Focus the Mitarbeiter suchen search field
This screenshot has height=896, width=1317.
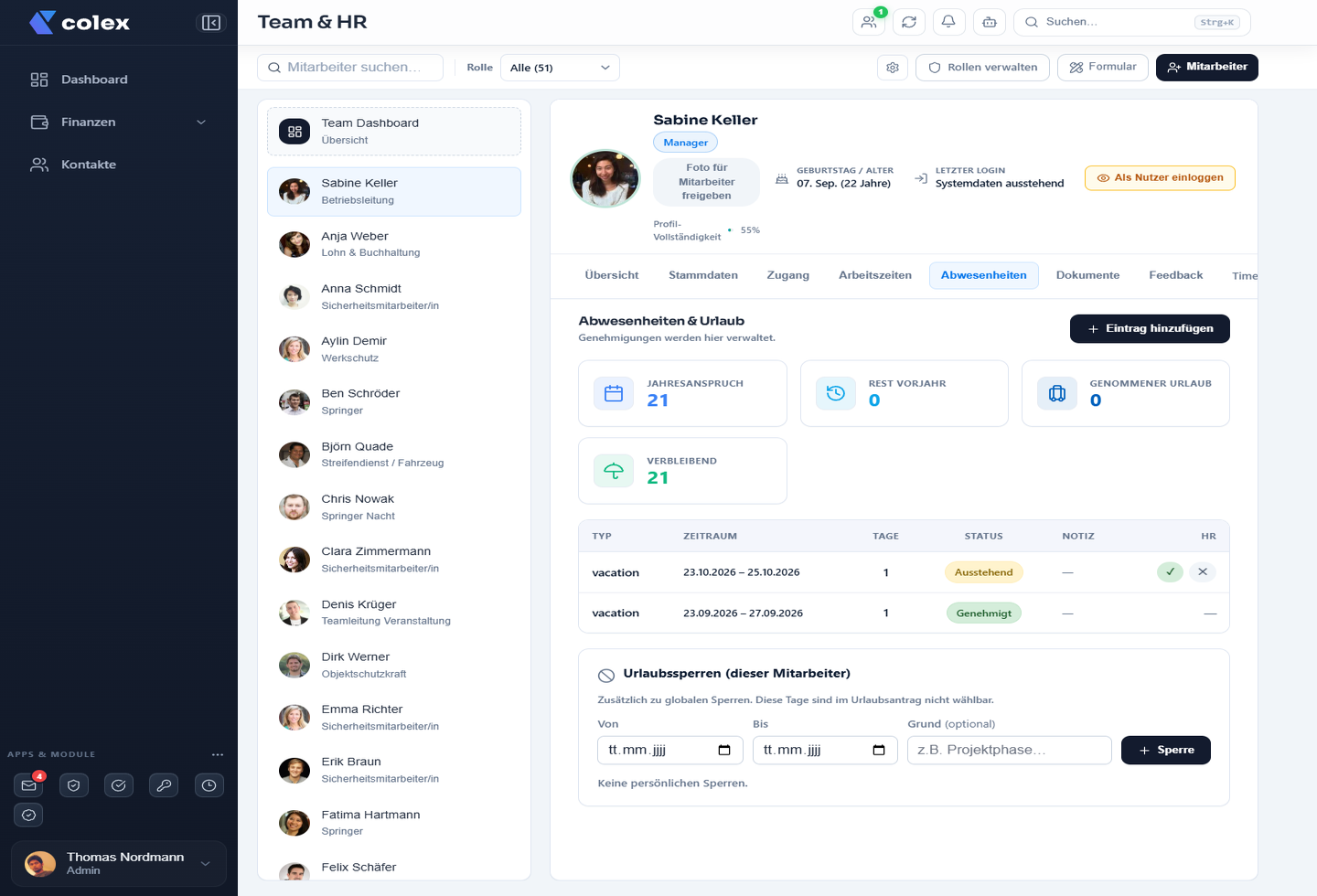click(350, 68)
